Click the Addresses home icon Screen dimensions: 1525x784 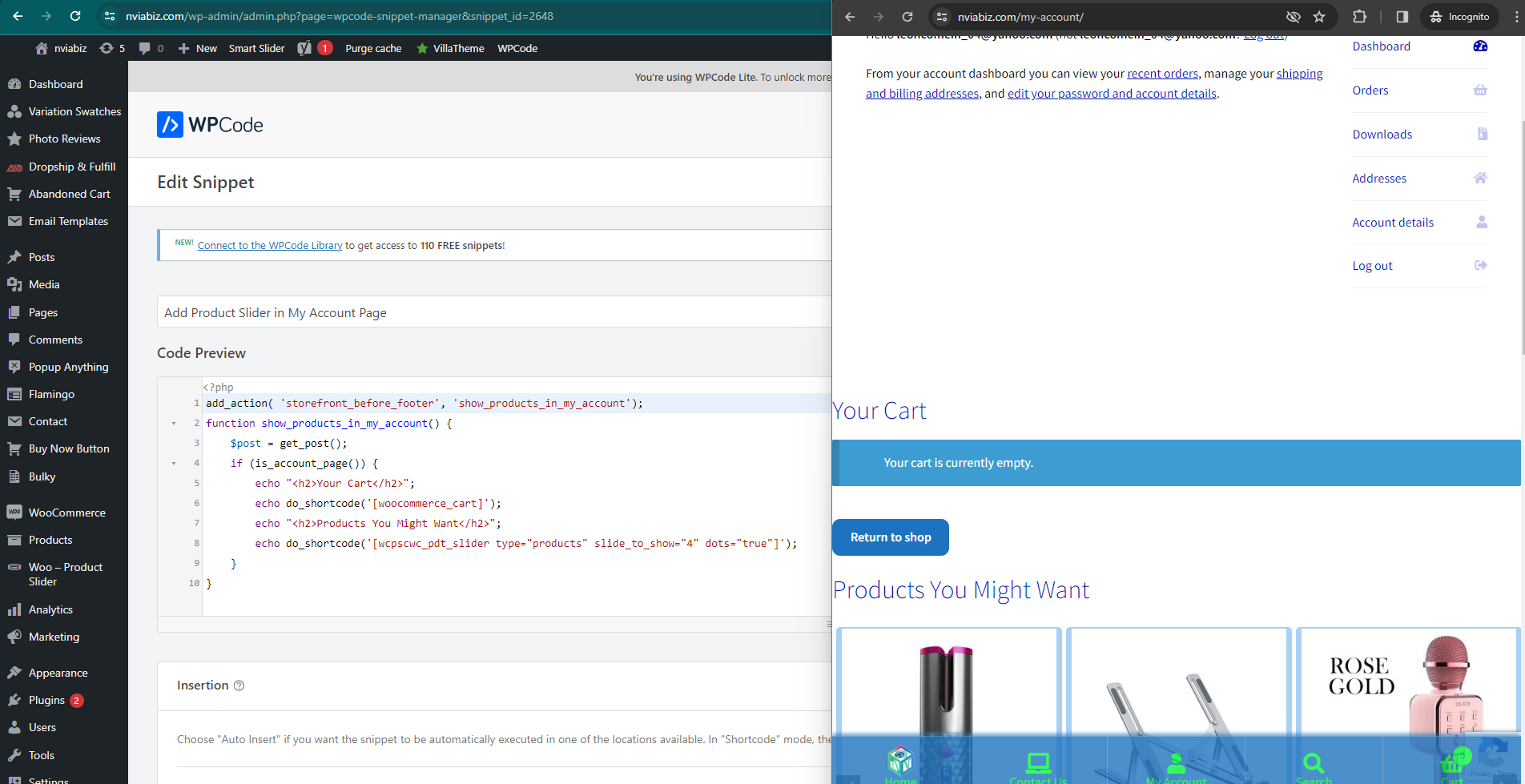1480,178
